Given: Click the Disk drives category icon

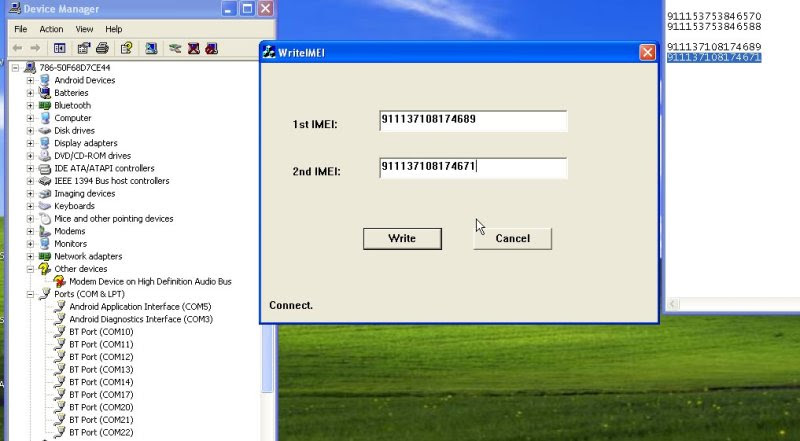Looking at the screenshot, I should [x=45, y=130].
